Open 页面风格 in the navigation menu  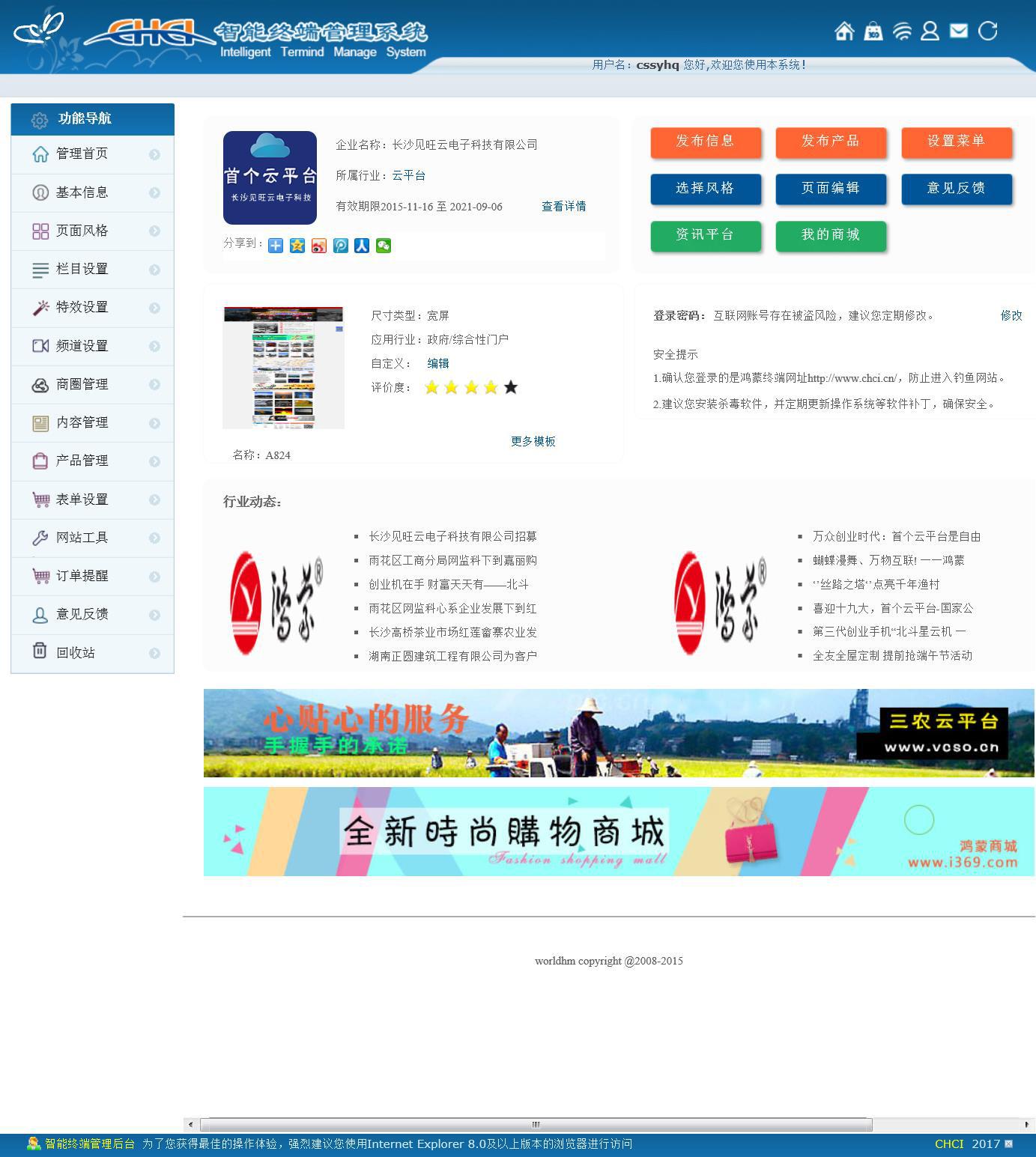[x=82, y=231]
